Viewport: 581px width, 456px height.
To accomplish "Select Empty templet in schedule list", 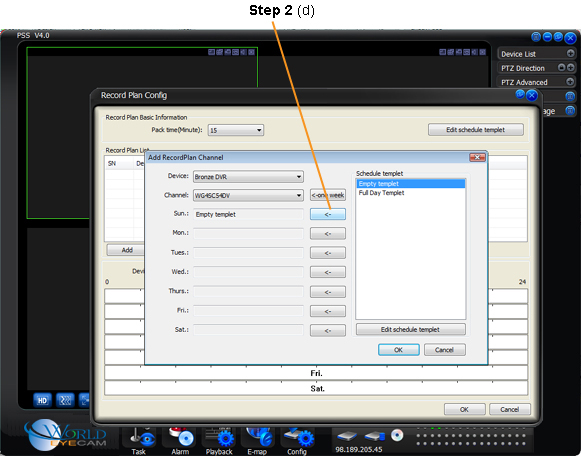I will tap(411, 184).
